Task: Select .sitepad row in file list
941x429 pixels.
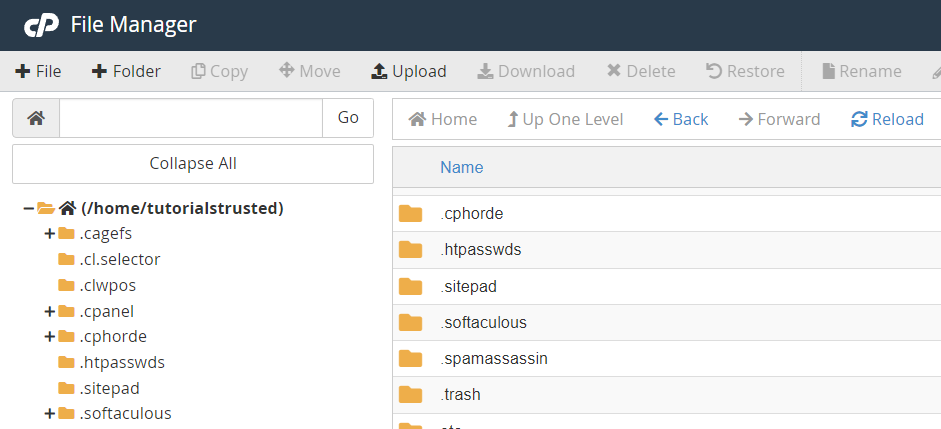Action: [667, 286]
